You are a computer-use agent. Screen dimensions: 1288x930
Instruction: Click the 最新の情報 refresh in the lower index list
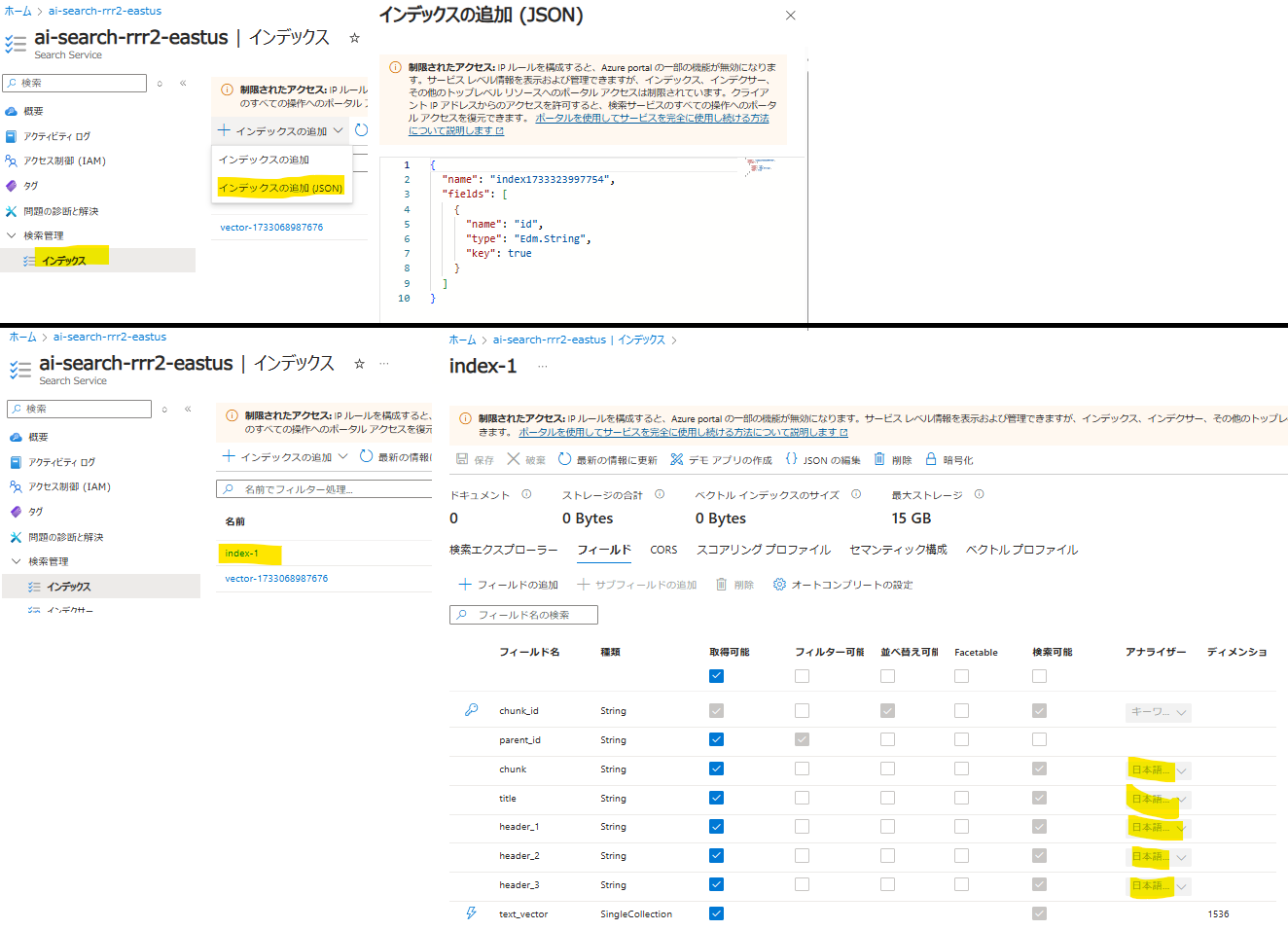[395, 456]
